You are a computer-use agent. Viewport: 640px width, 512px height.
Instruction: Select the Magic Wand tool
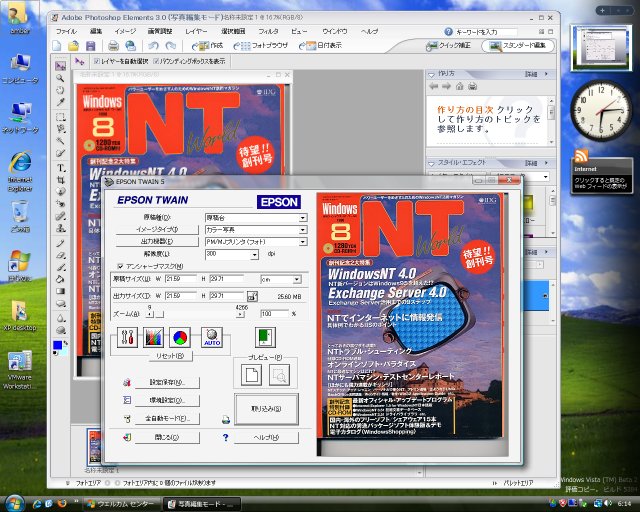60,141
